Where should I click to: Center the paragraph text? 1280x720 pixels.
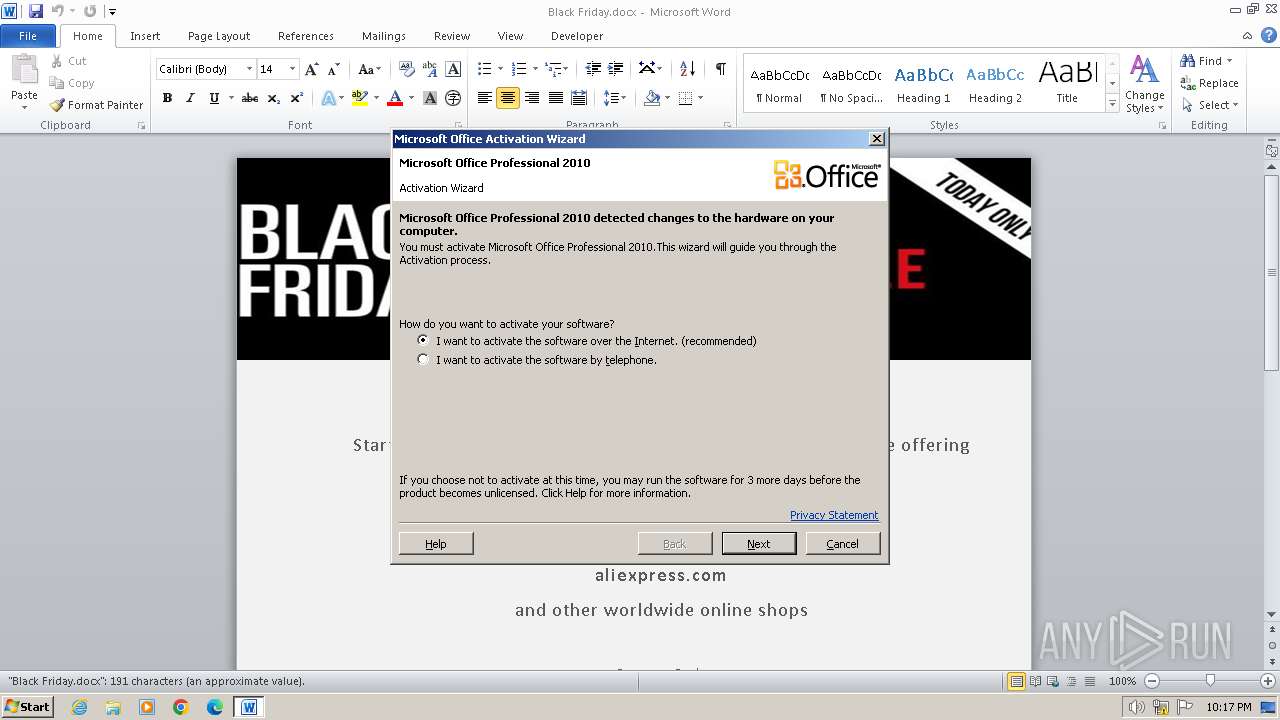click(x=508, y=98)
